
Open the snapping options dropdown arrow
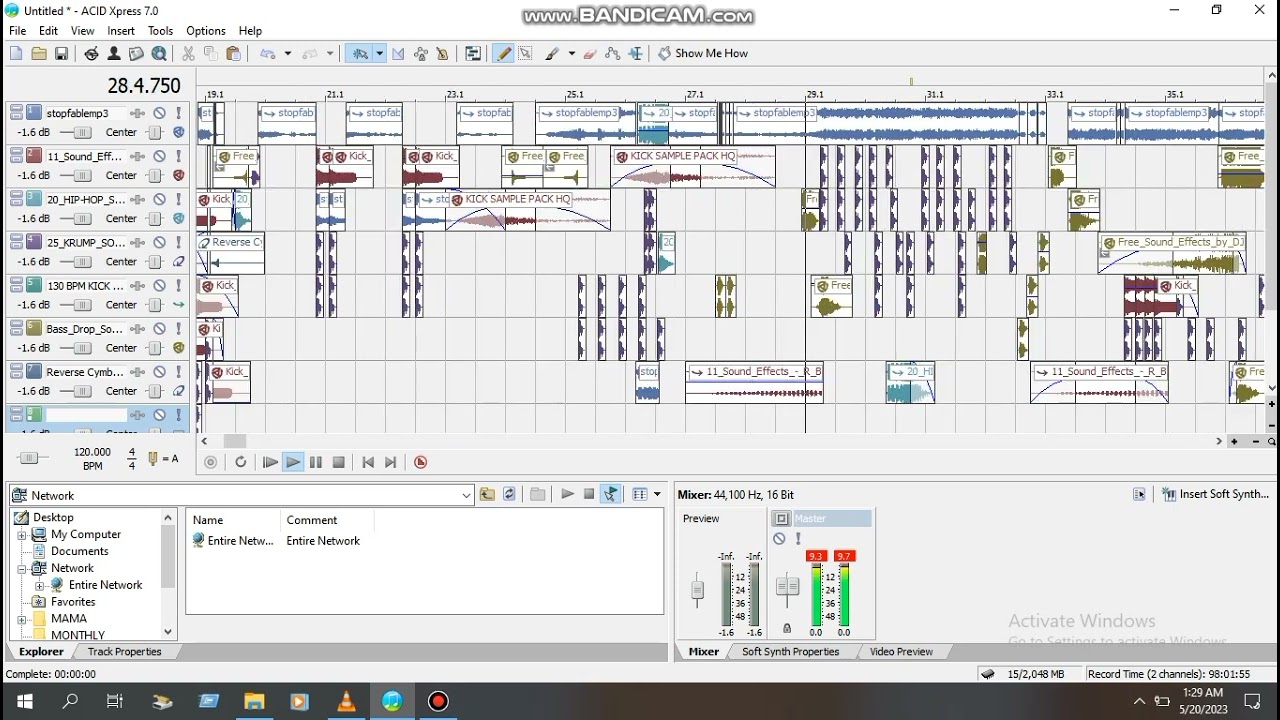379,54
